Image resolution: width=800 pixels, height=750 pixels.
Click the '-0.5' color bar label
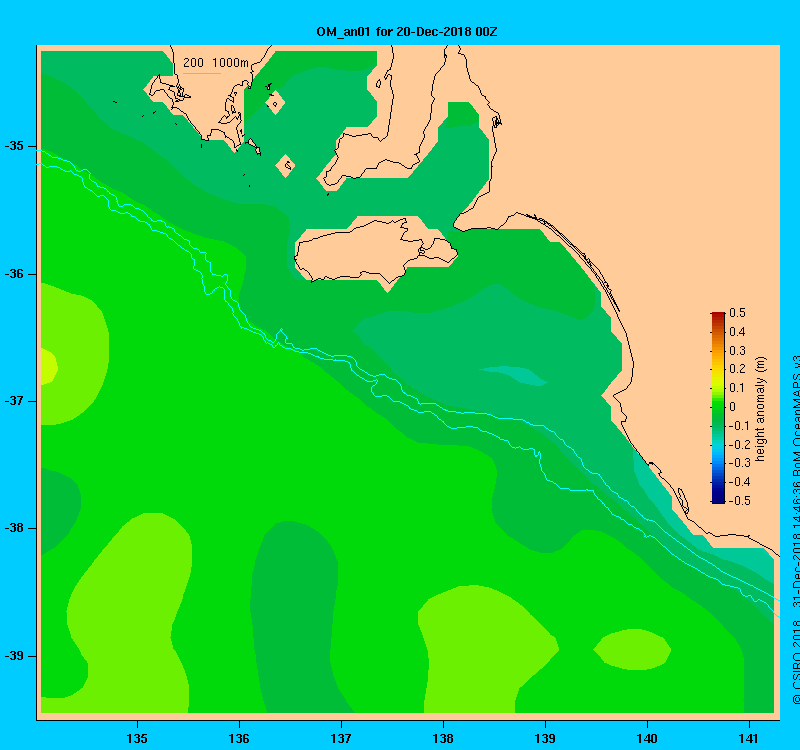739,501
